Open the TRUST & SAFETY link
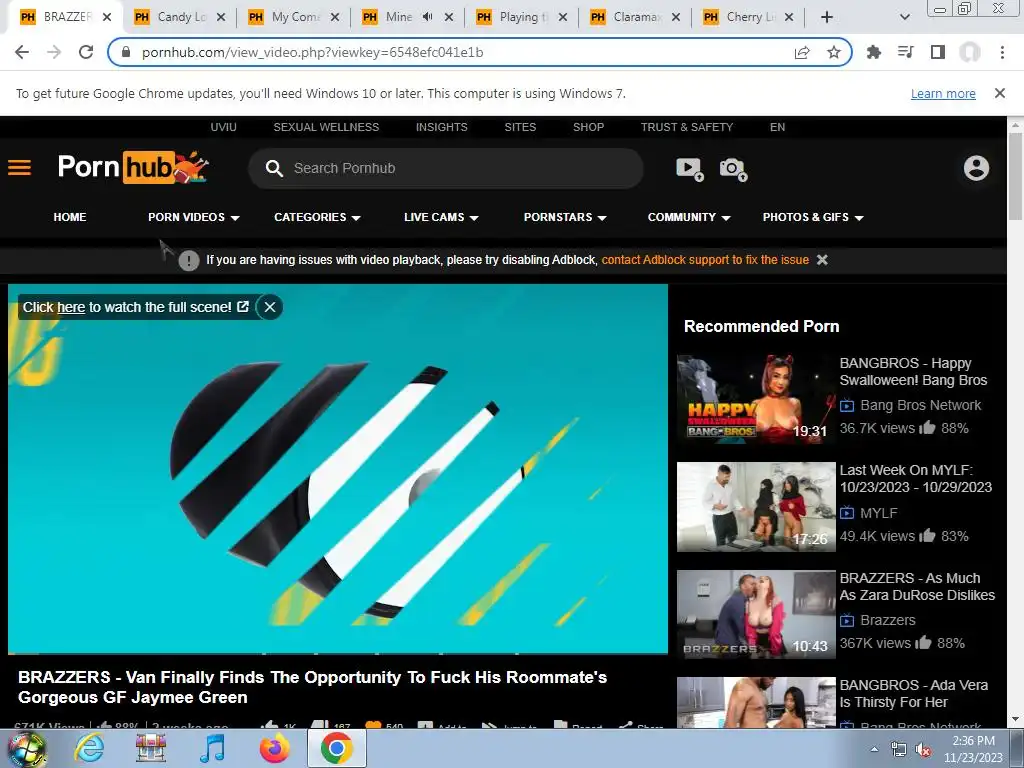The width and height of the screenshot is (1024, 768). (686, 127)
